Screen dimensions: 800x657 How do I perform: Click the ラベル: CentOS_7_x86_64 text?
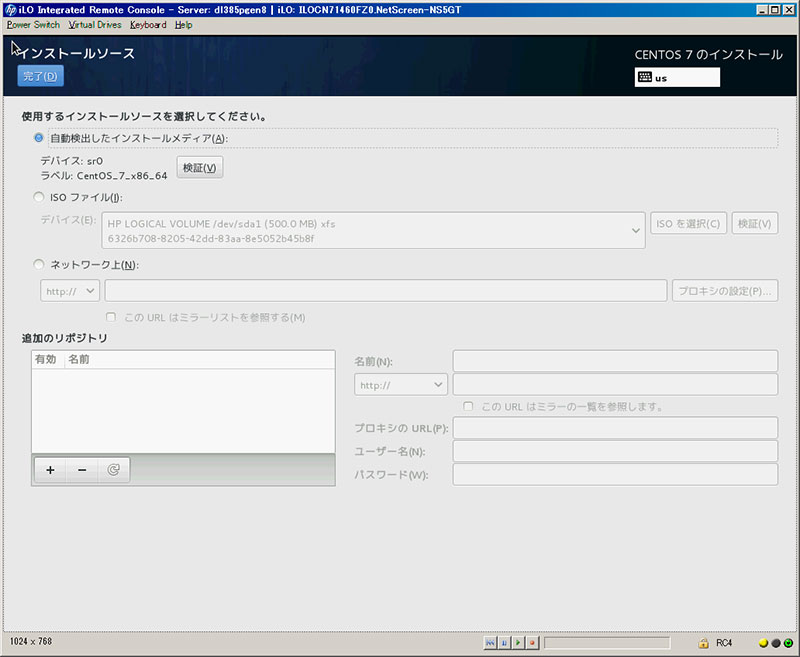tap(104, 176)
